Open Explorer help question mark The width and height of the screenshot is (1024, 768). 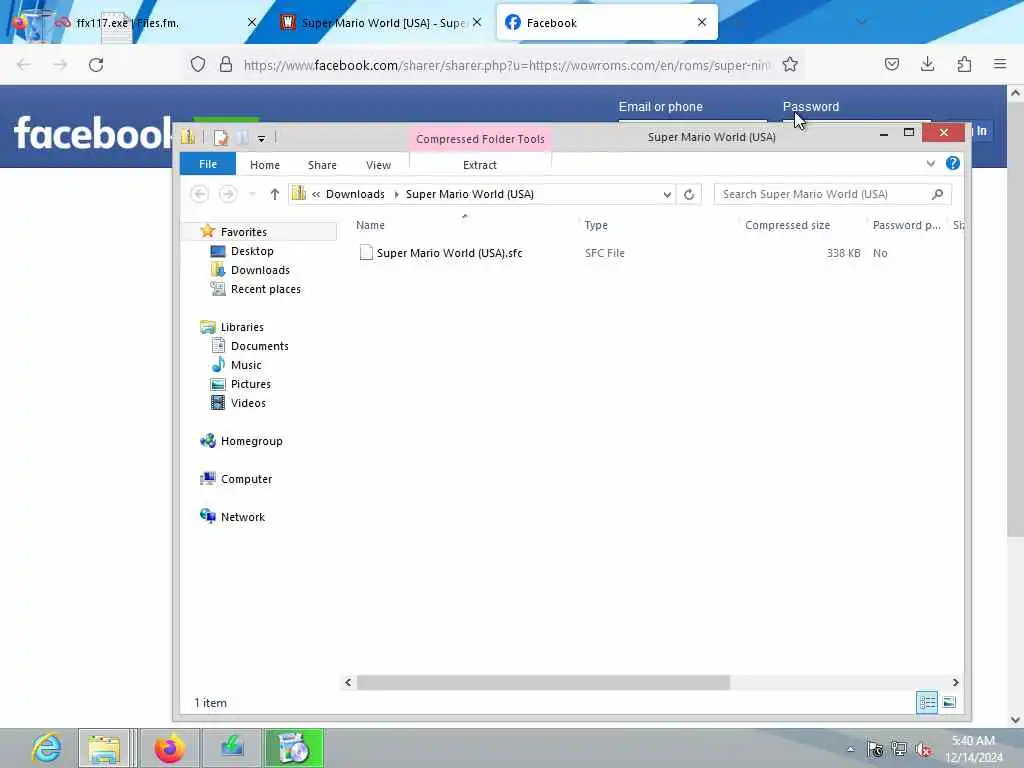click(x=953, y=163)
